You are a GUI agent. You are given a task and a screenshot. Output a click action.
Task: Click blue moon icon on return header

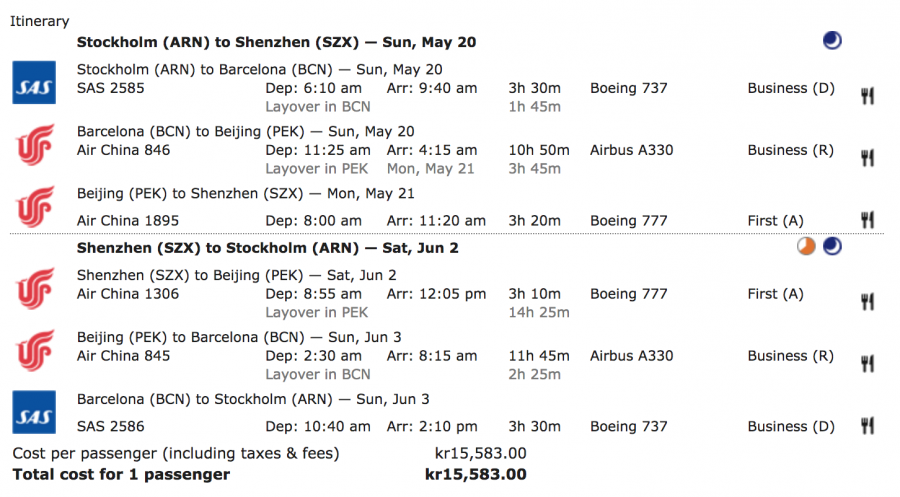pos(832,247)
